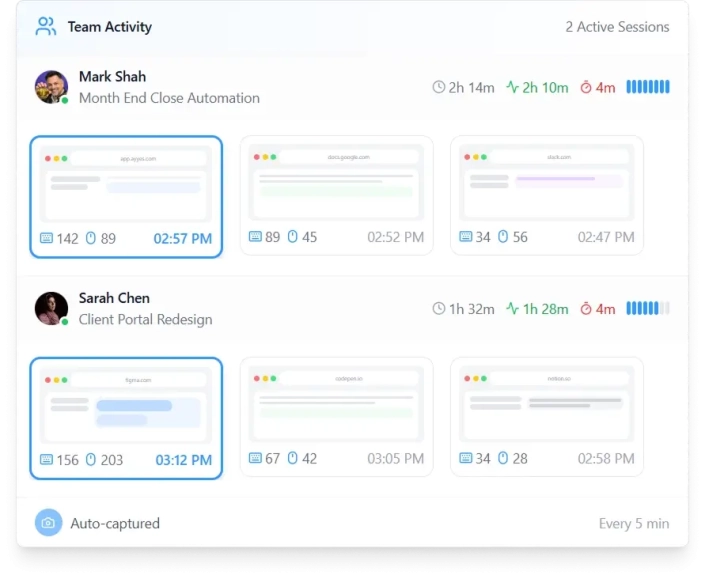This screenshot has width=705, height=579.
Task: Click the mouse icon in the 02:57 PM card
Action: (x=91, y=238)
